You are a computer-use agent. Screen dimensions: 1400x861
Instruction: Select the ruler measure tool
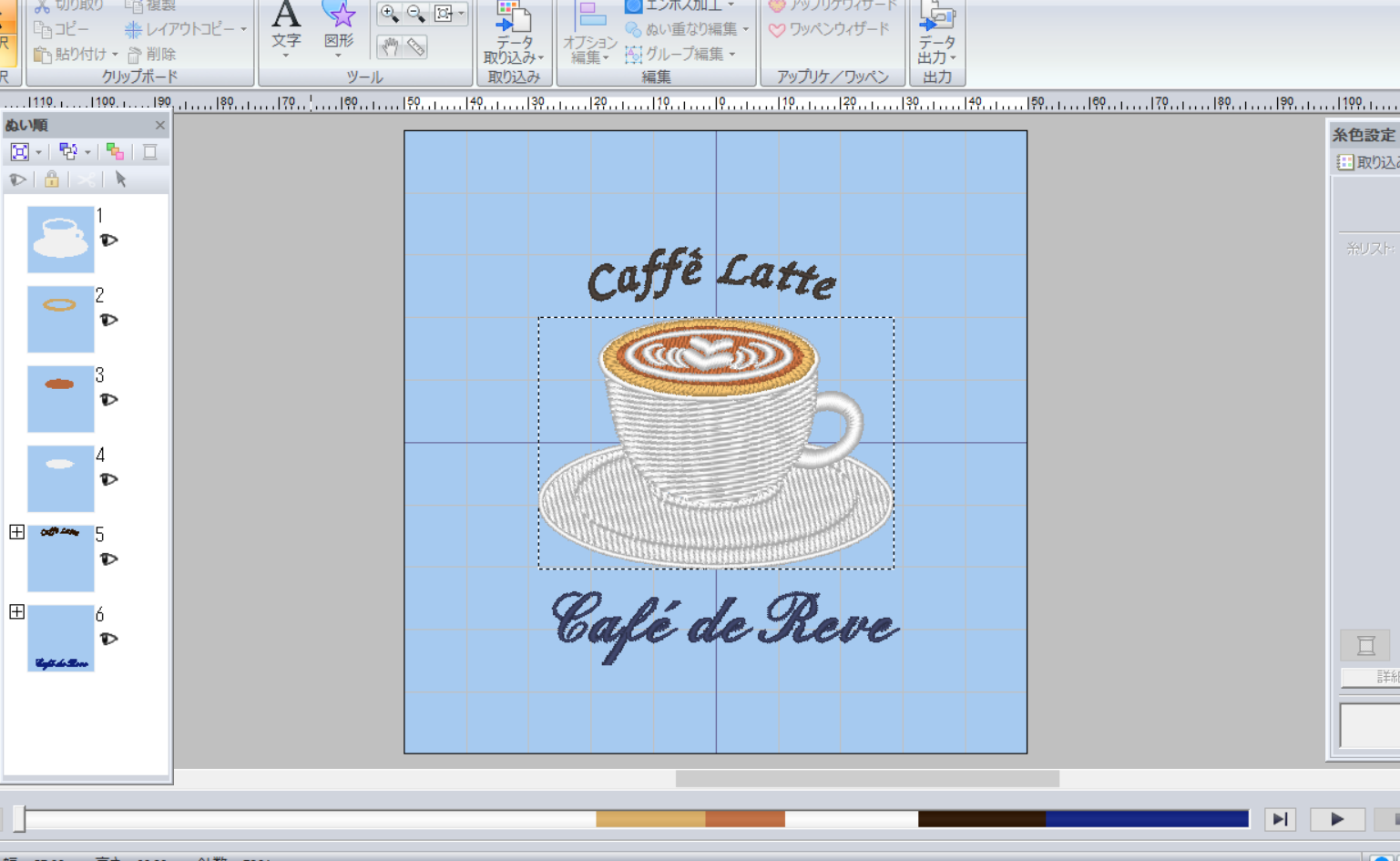coord(416,46)
